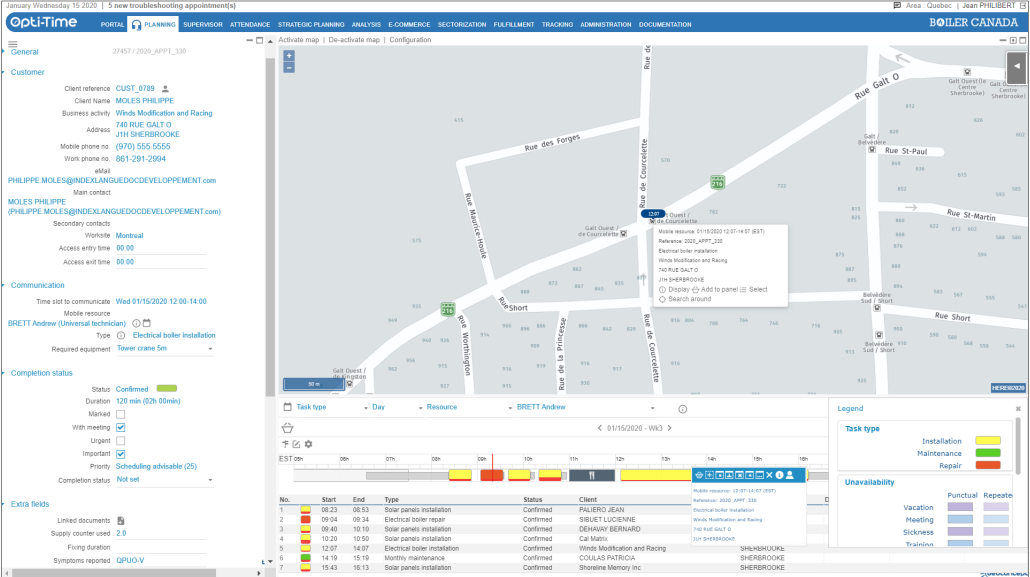Click Search around in map popup
The height and width of the screenshot is (577, 1030).
click(x=685, y=299)
